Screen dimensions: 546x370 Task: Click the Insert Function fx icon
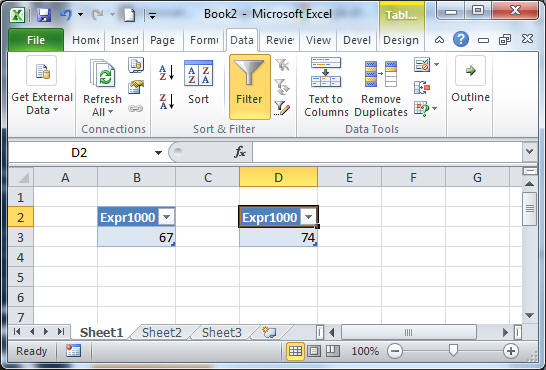pos(240,152)
